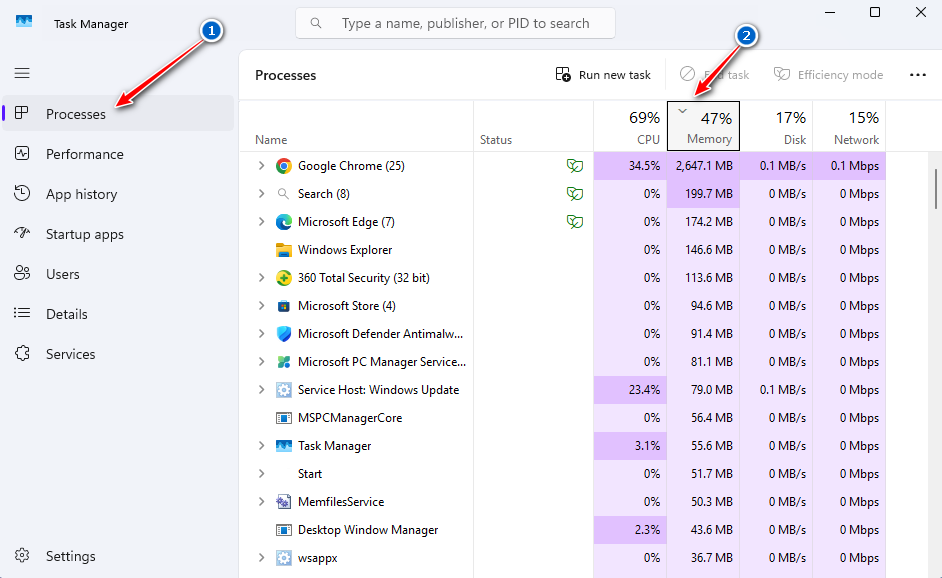Select the Windows Explorer process name
Viewport: 942px width, 578px height.
[345, 250]
